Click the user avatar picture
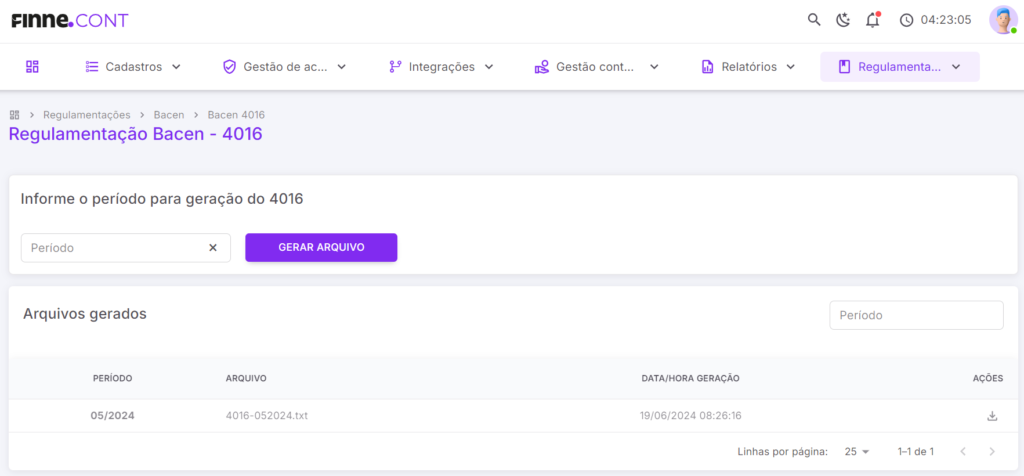The height and width of the screenshot is (476, 1024). click(1003, 20)
